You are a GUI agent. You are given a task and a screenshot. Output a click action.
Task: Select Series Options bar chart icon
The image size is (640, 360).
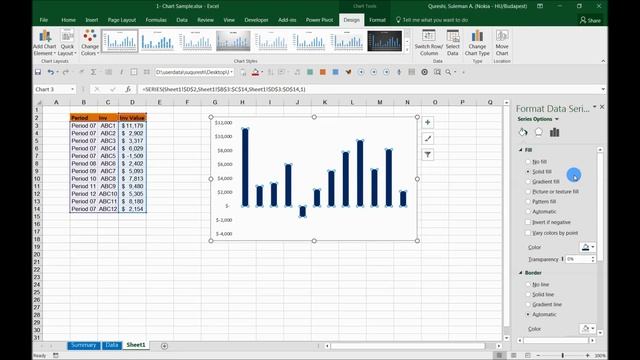[554, 132]
